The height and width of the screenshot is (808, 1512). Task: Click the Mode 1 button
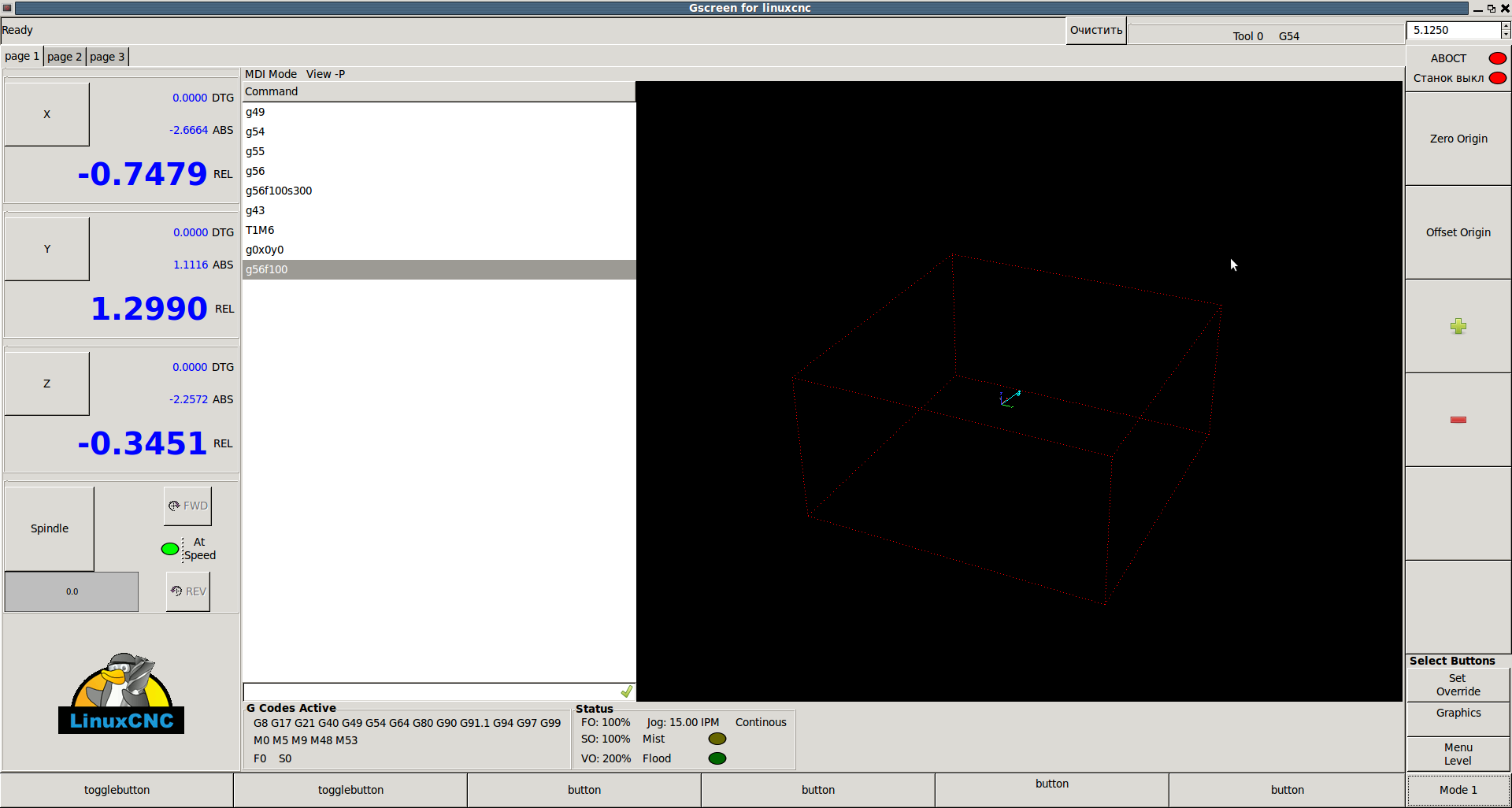click(x=1458, y=790)
